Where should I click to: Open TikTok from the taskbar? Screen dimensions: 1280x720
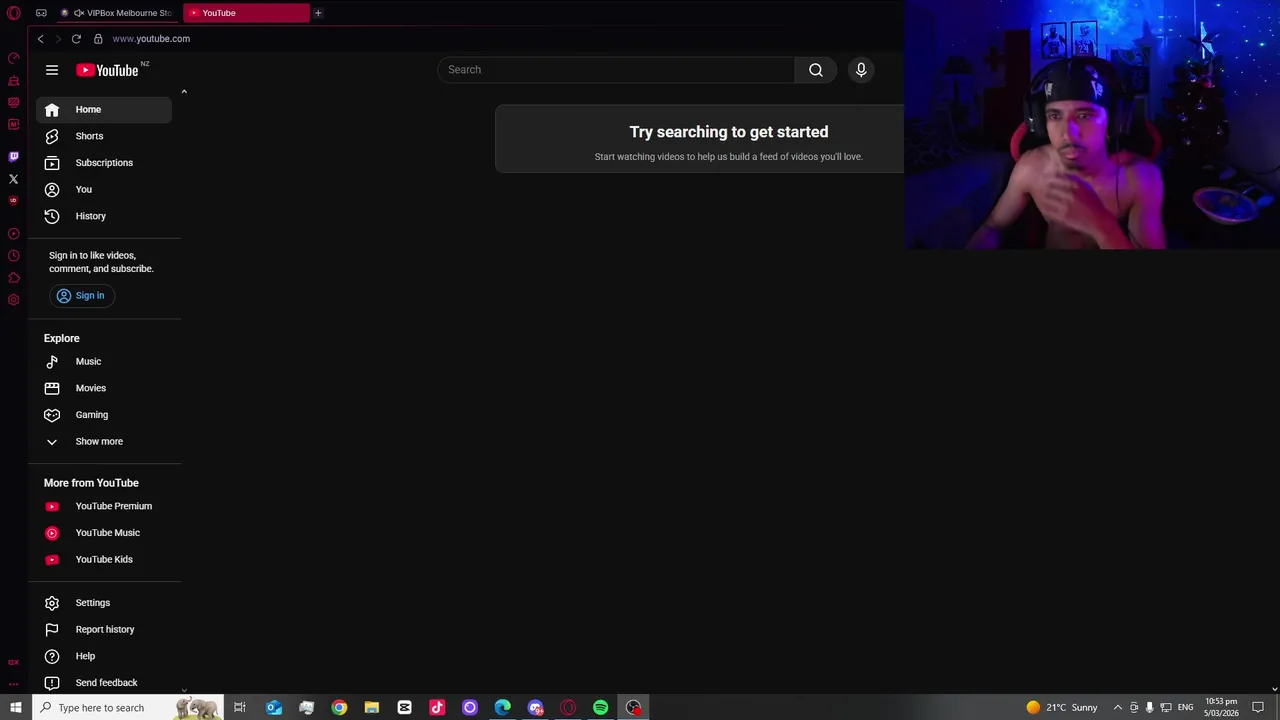click(x=437, y=708)
